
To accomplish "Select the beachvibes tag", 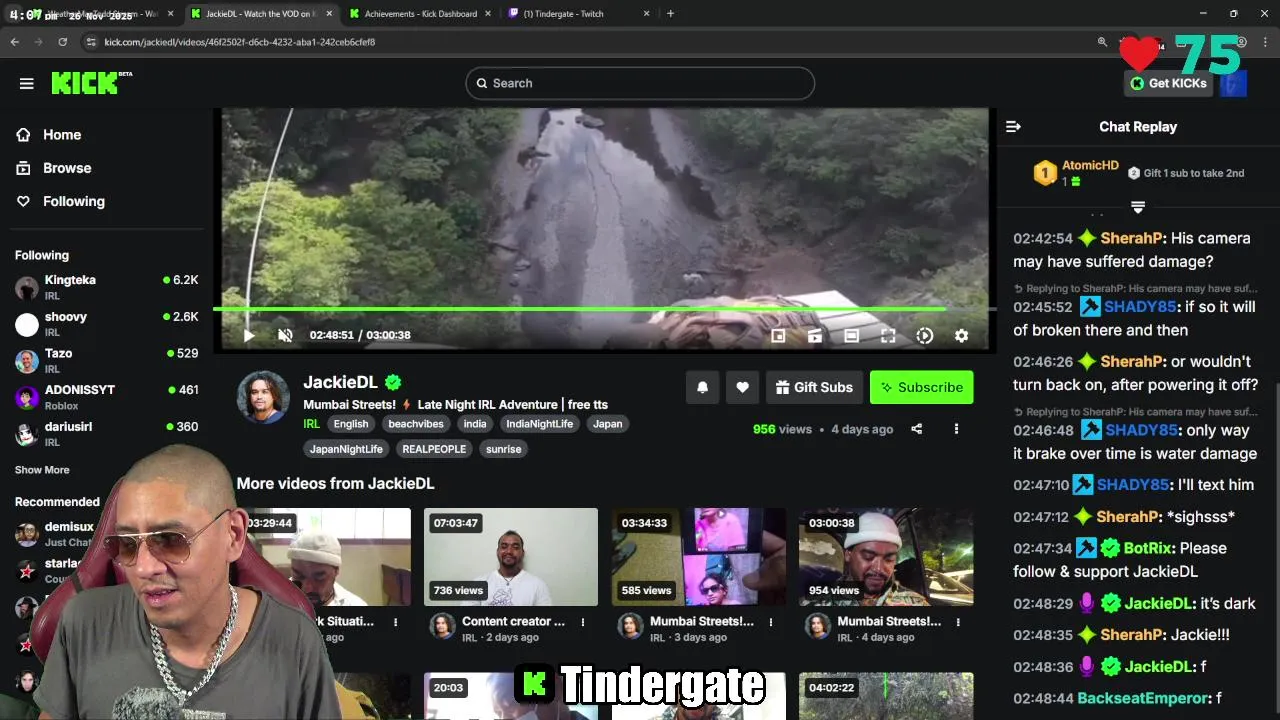I will [416, 424].
